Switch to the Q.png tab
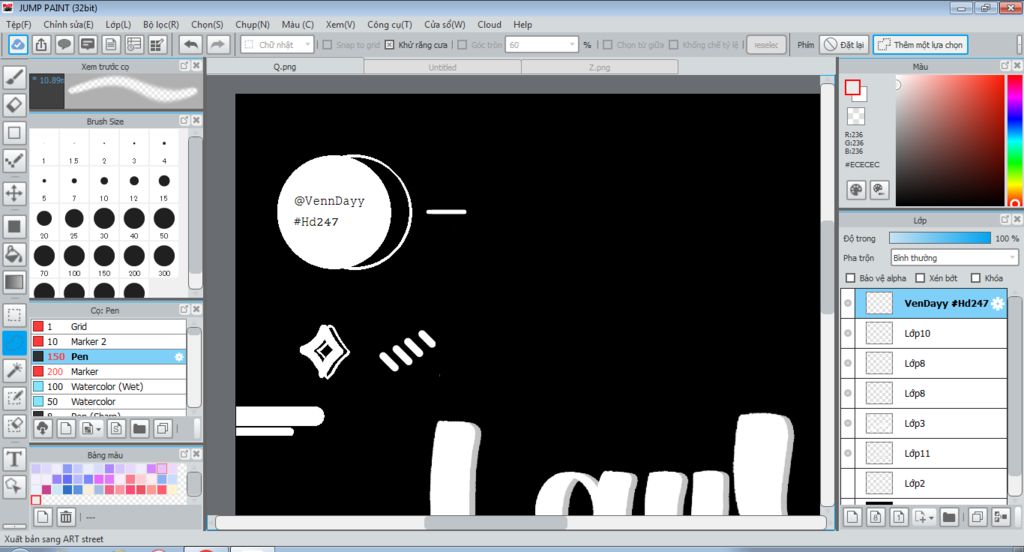The image size is (1024, 552). coord(285,67)
